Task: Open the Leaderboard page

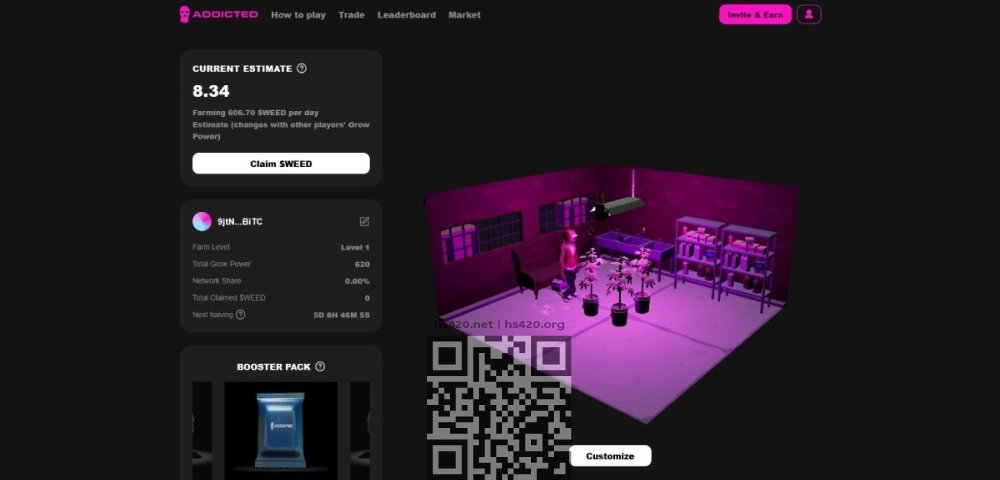Action: tap(406, 15)
